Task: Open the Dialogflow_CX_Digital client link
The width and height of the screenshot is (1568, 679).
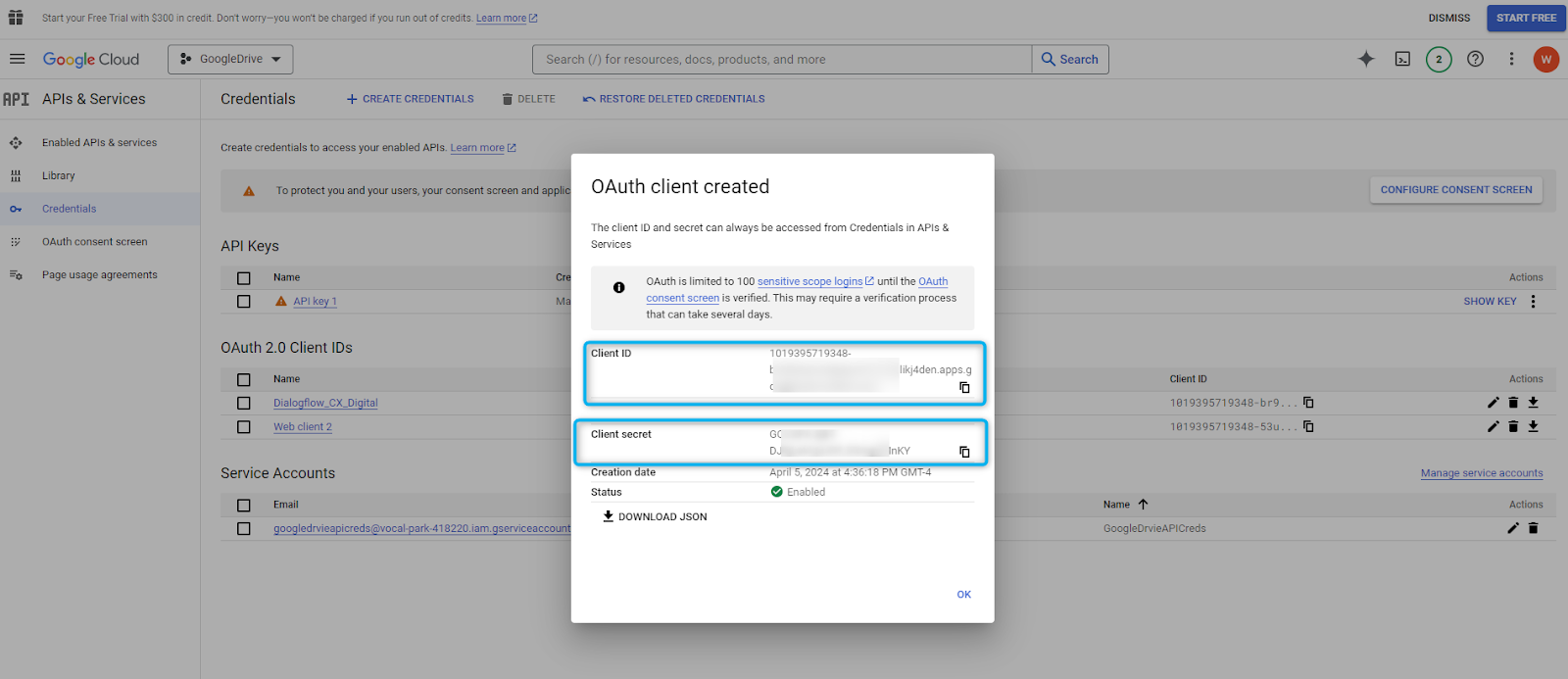Action: click(x=325, y=403)
